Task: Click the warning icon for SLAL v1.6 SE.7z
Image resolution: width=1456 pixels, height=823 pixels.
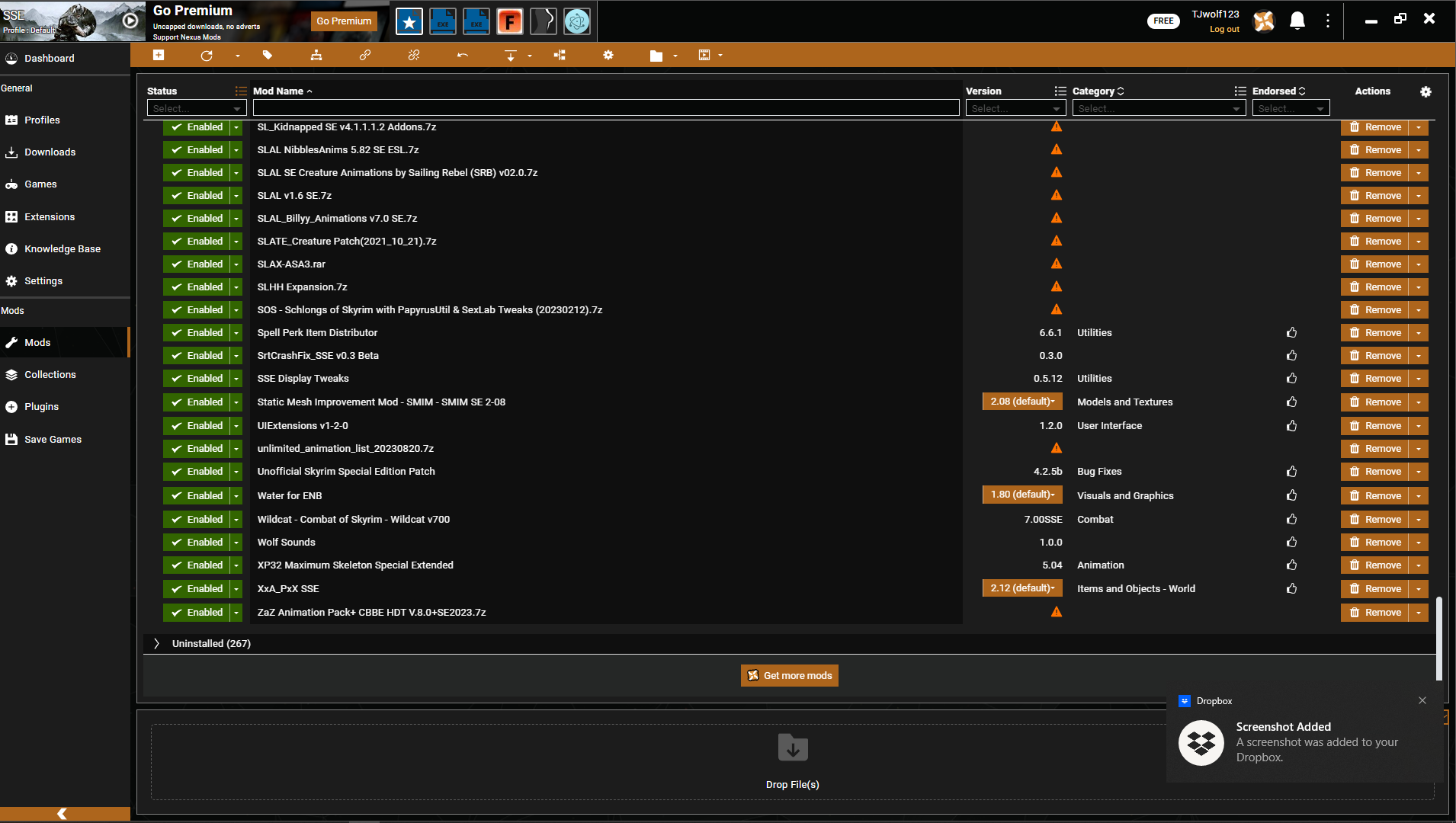Action: pos(1057,195)
